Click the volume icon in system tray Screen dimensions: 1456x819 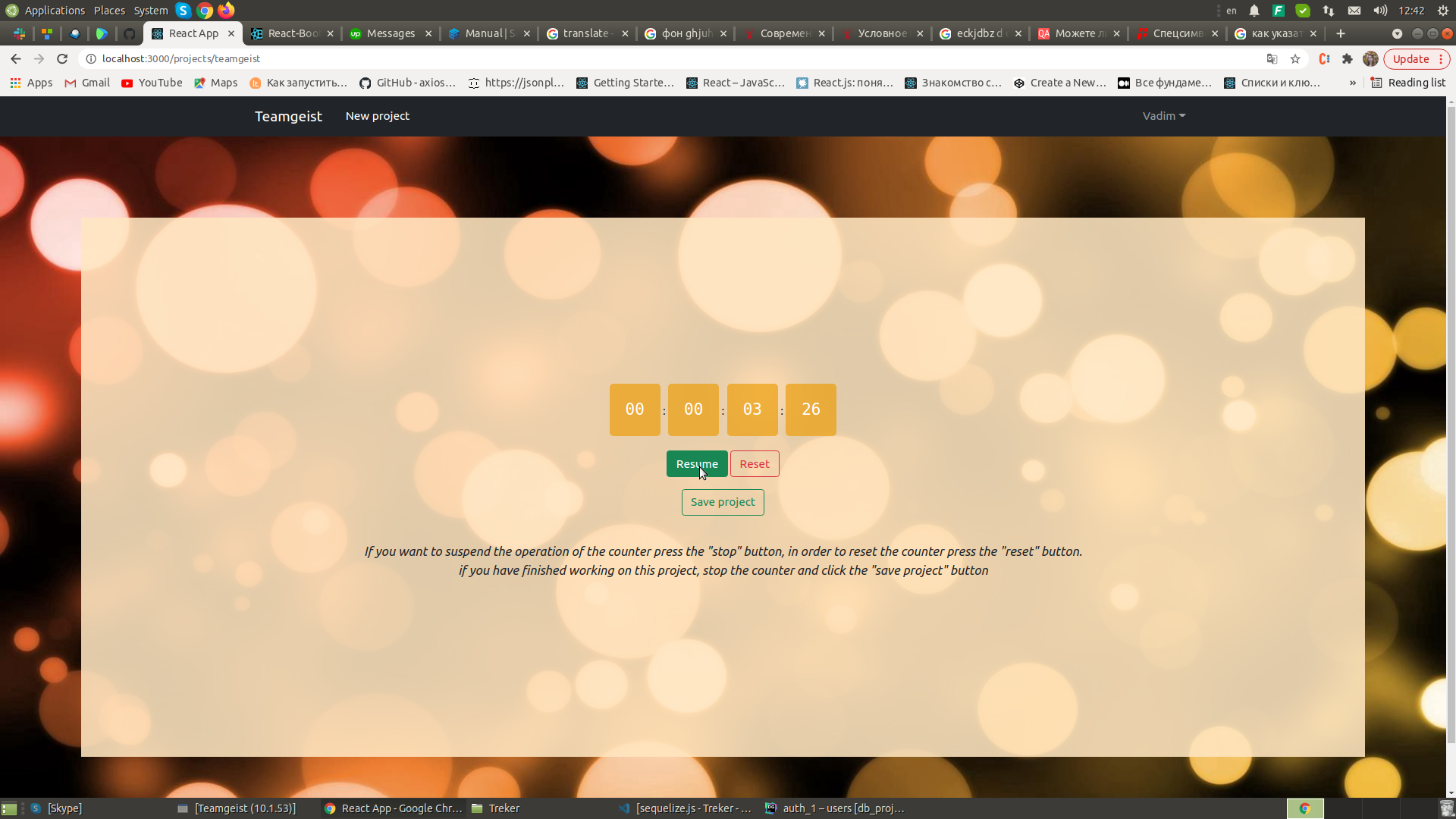(1380, 11)
